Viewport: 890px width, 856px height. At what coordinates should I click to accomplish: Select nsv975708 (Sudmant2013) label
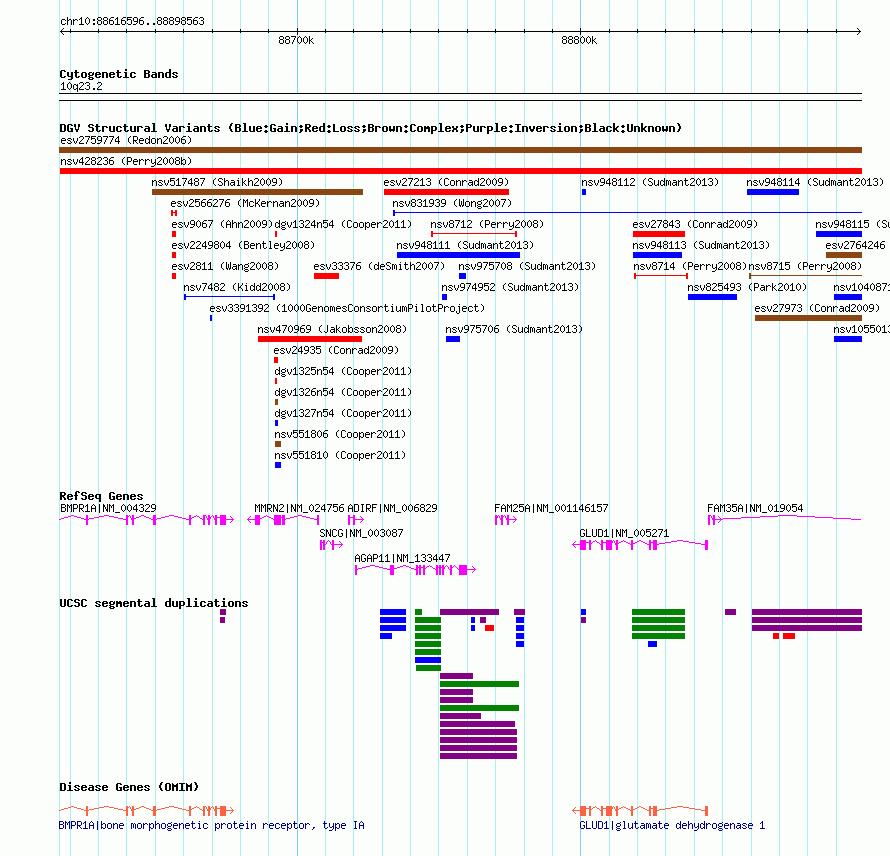527,266
